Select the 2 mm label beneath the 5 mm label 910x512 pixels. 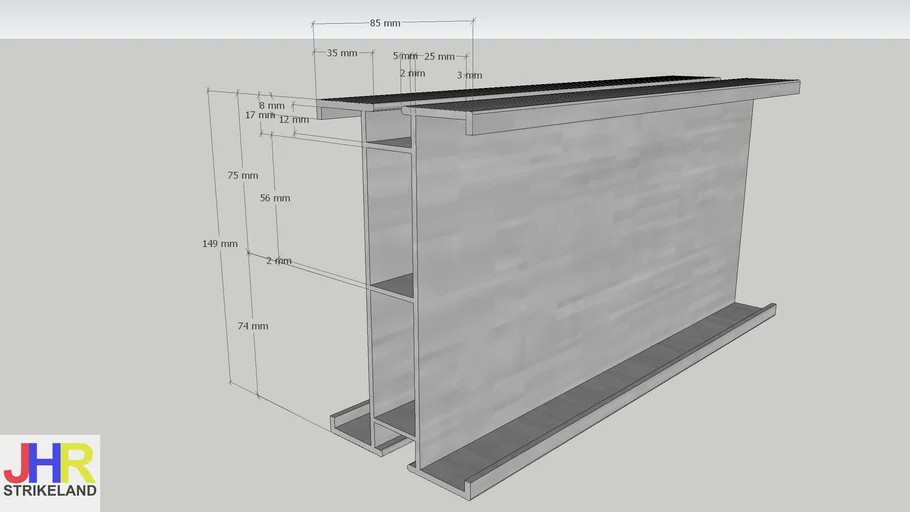pos(412,73)
